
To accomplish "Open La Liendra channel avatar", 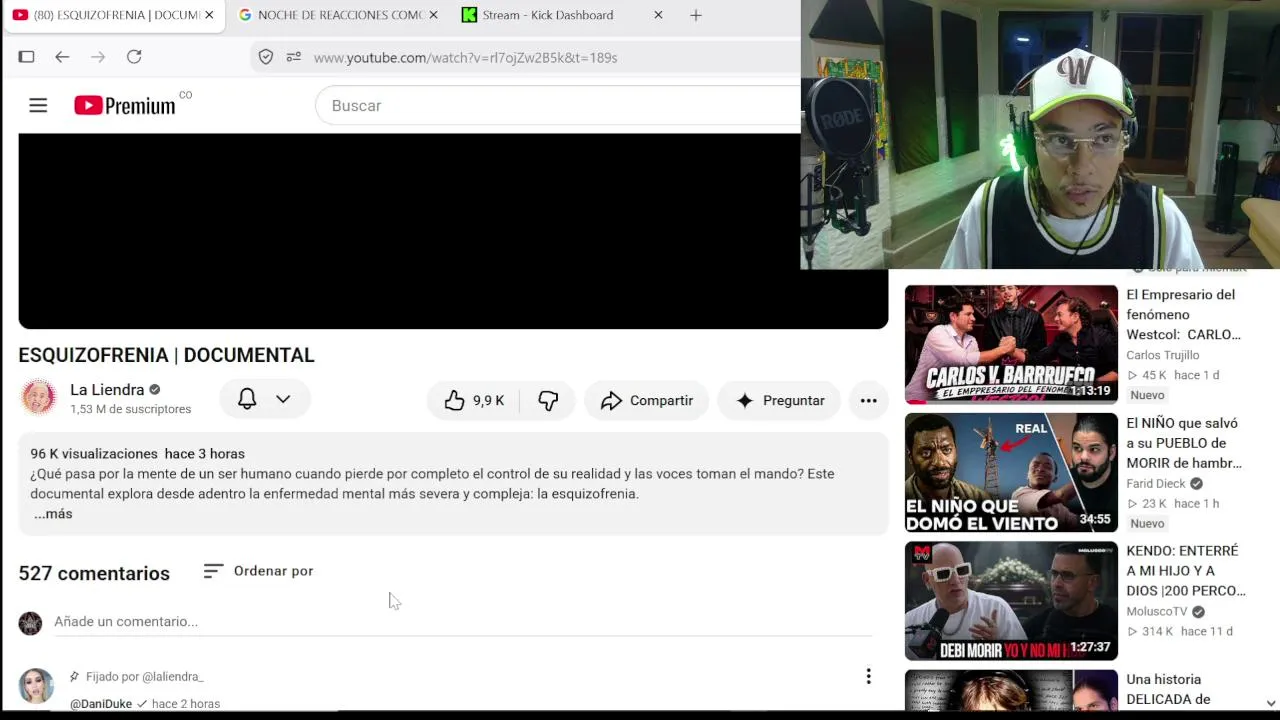I will [38, 398].
